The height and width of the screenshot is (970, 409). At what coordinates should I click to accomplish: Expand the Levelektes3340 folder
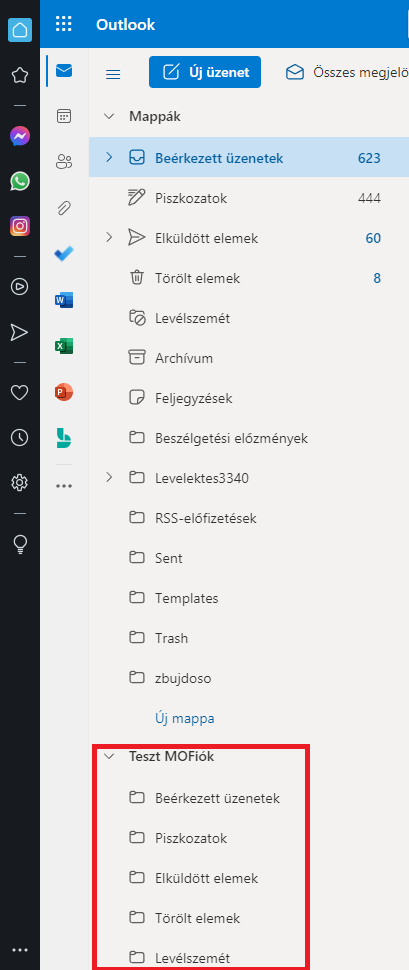(110, 478)
